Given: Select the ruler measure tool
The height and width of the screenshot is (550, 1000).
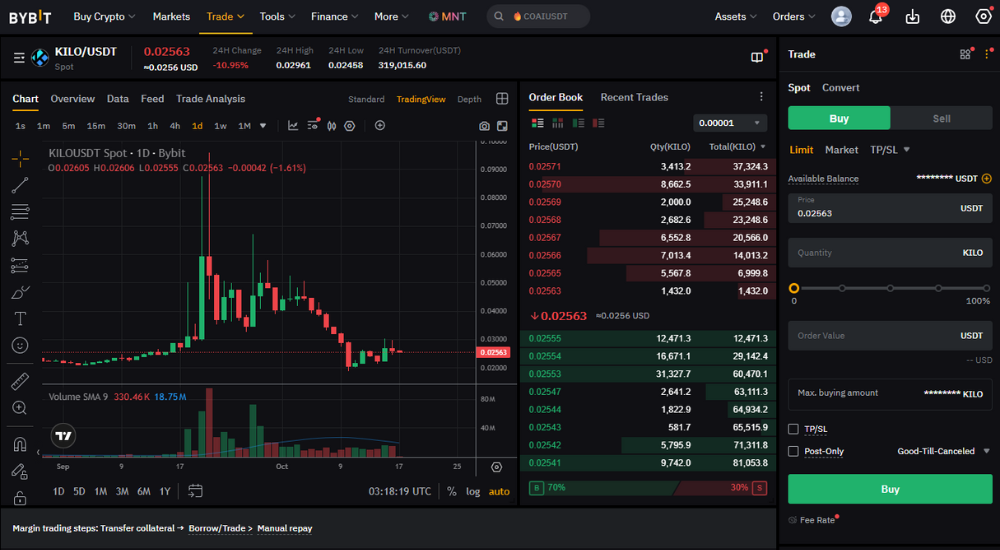Looking at the screenshot, I should point(20,382).
